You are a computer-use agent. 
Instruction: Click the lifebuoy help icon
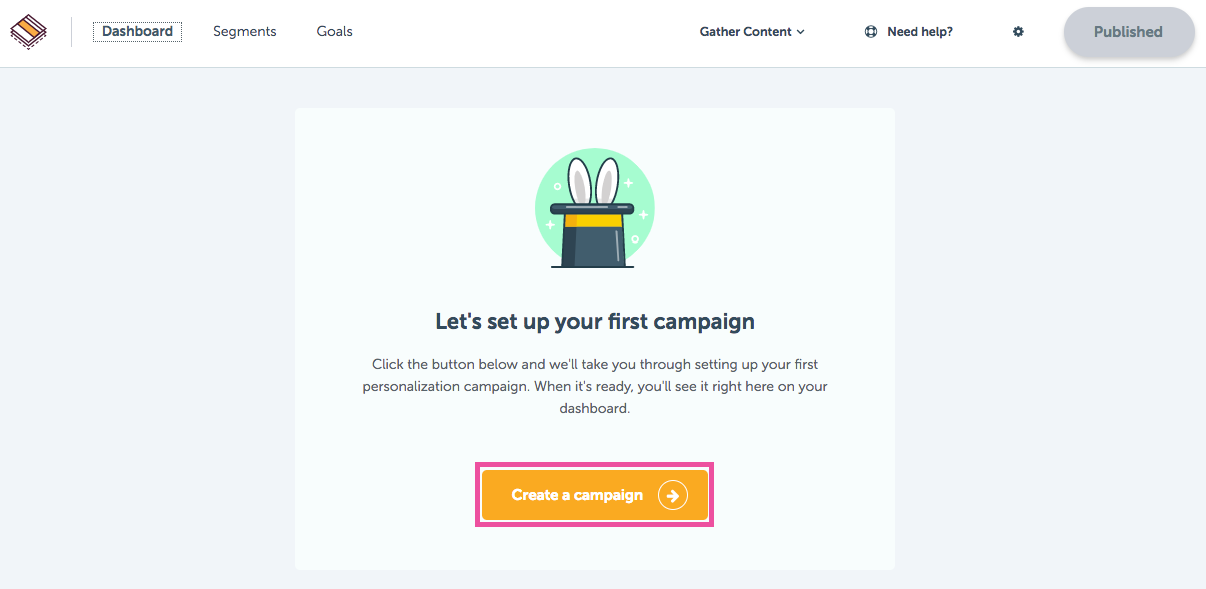pyautogui.click(x=871, y=32)
